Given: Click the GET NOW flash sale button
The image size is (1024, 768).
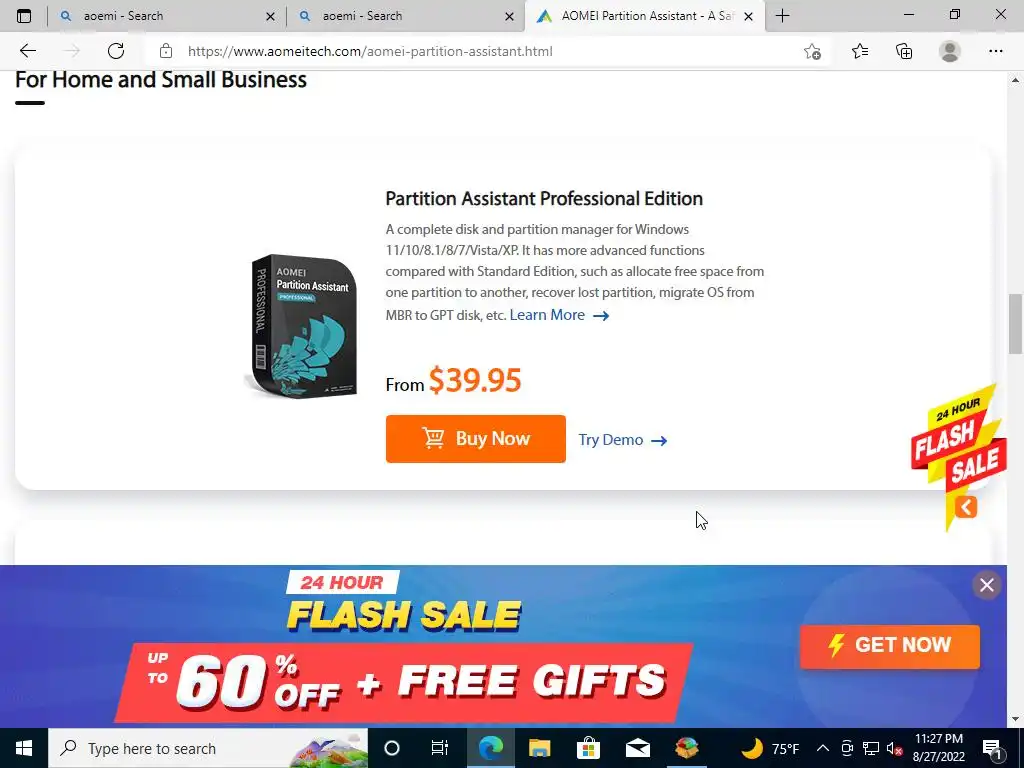Looking at the screenshot, I should click(x=889, y=646).
